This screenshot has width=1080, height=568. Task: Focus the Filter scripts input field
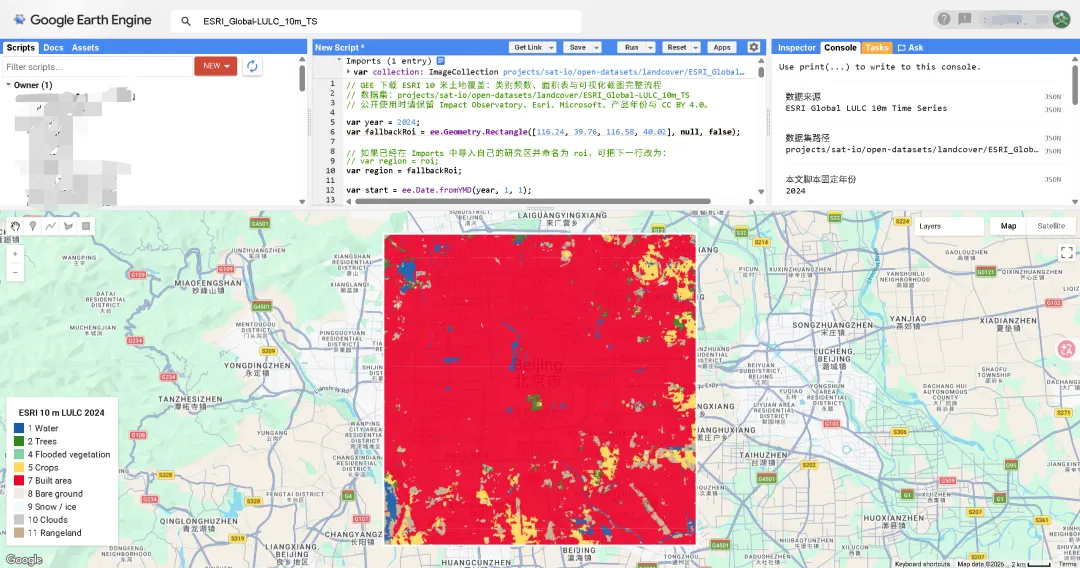[97, 67]
